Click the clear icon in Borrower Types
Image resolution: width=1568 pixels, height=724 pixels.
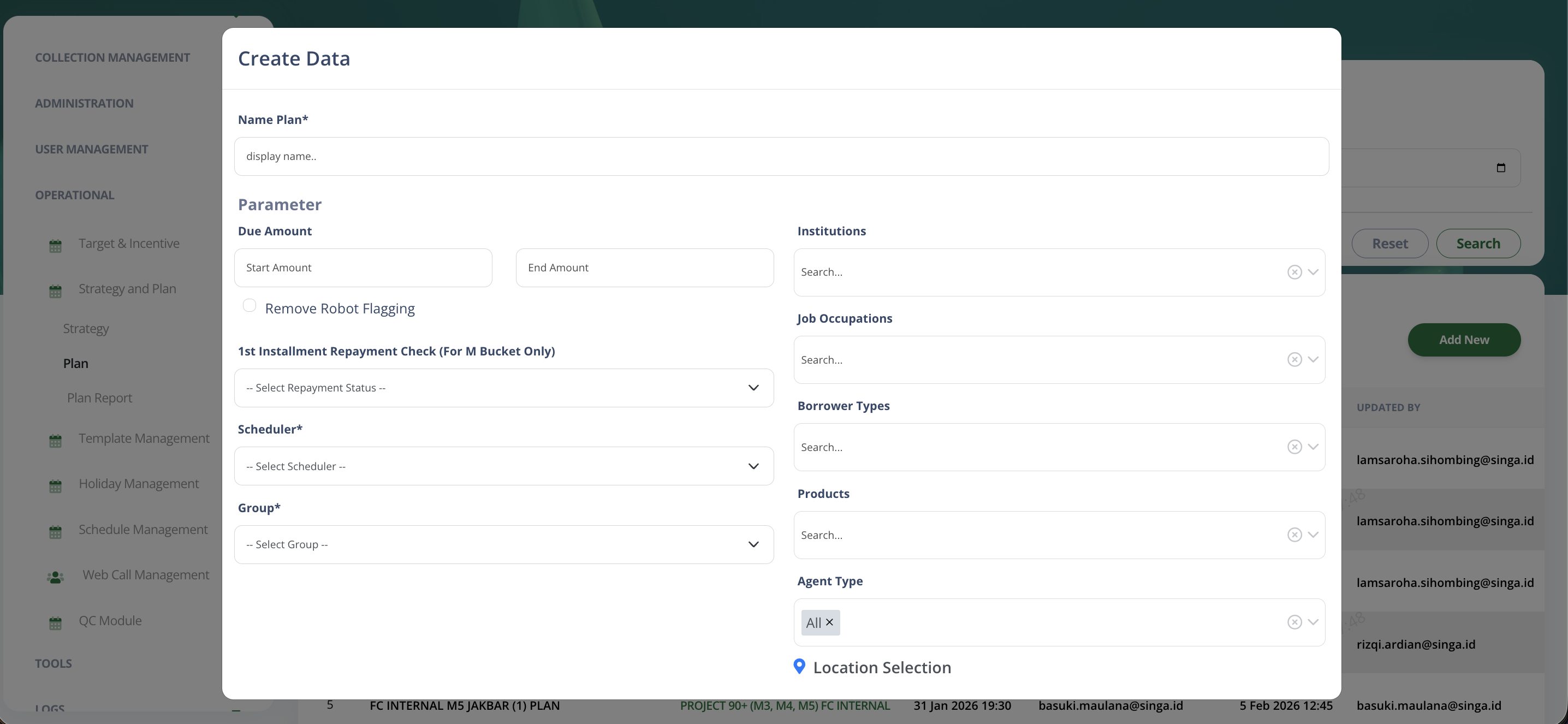click(1294, 447)
